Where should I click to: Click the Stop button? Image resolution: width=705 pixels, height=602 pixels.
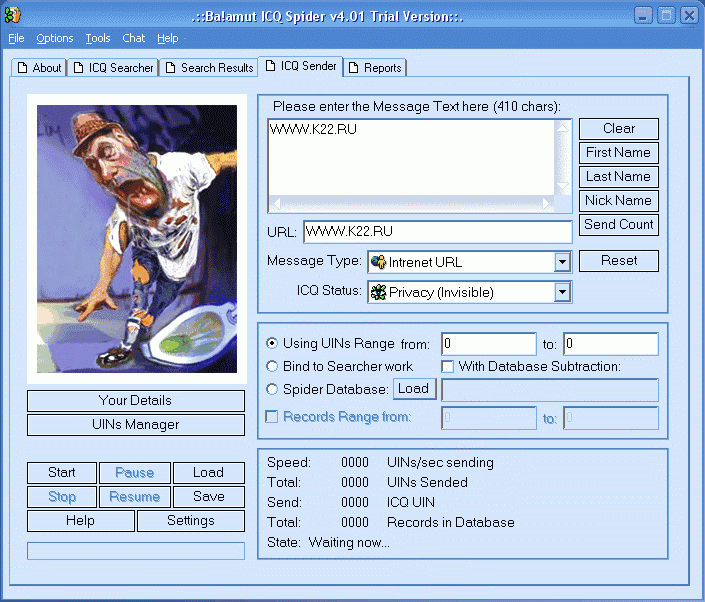62,497
